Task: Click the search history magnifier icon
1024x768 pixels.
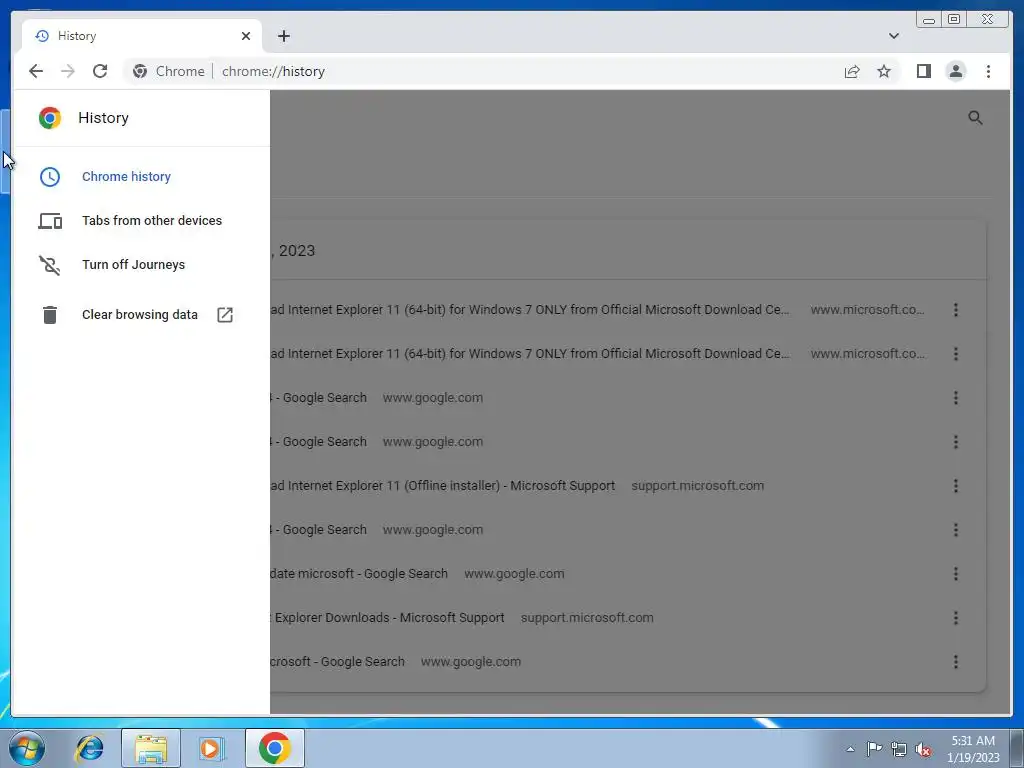Action: coord(975,118)
